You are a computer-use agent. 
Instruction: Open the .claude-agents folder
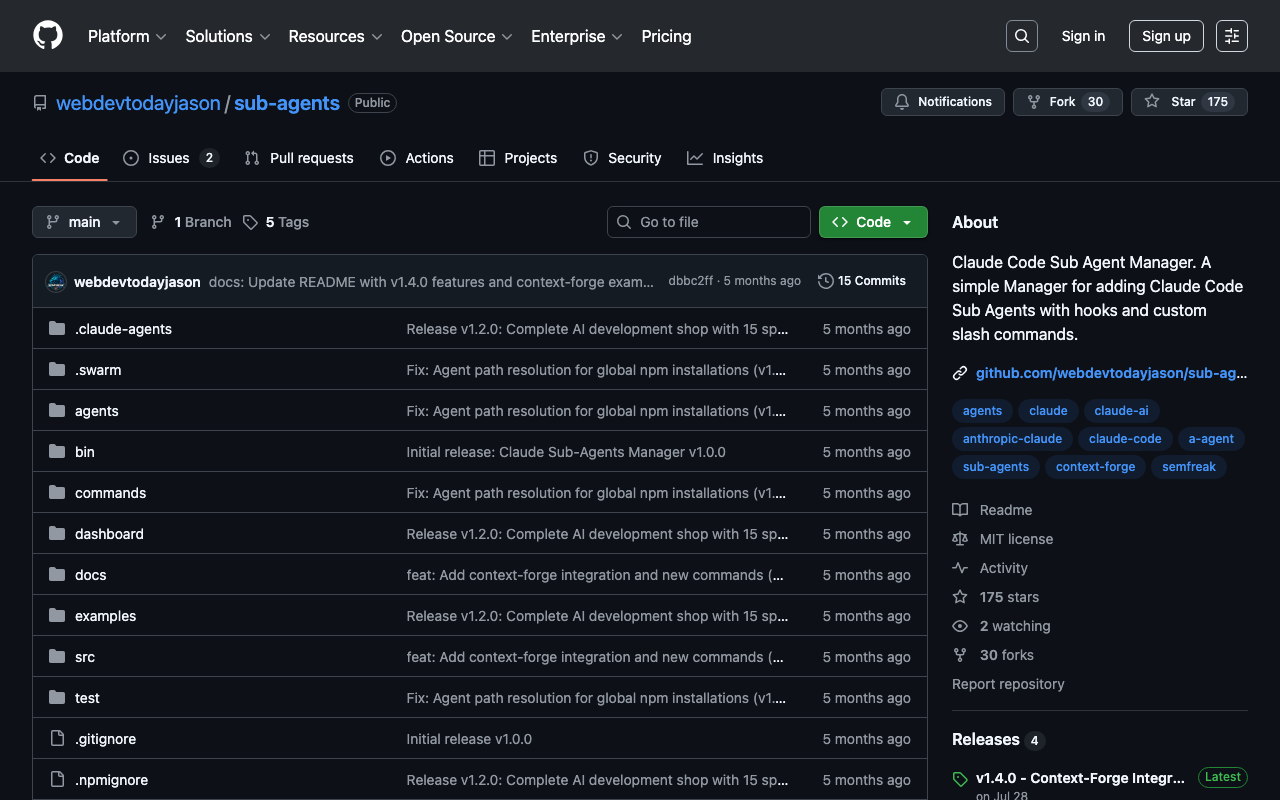123,329
